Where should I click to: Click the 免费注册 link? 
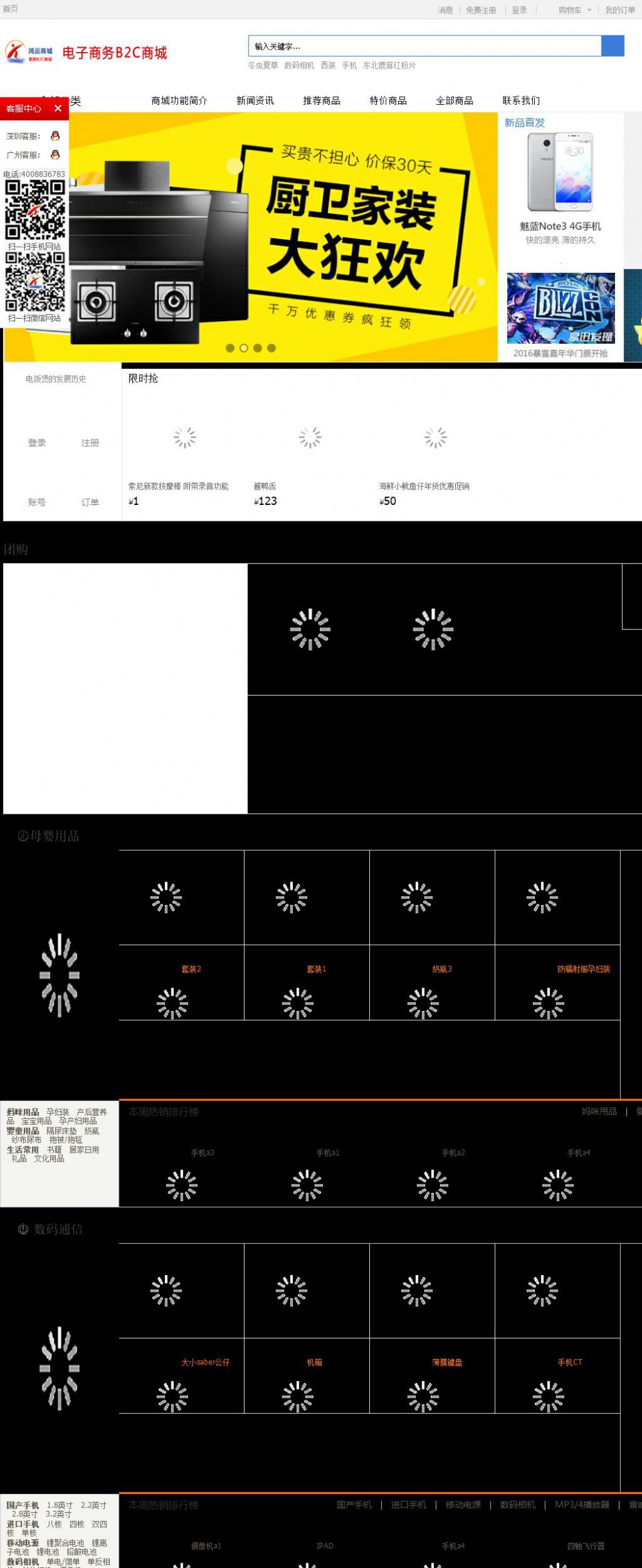coord(481,10)
